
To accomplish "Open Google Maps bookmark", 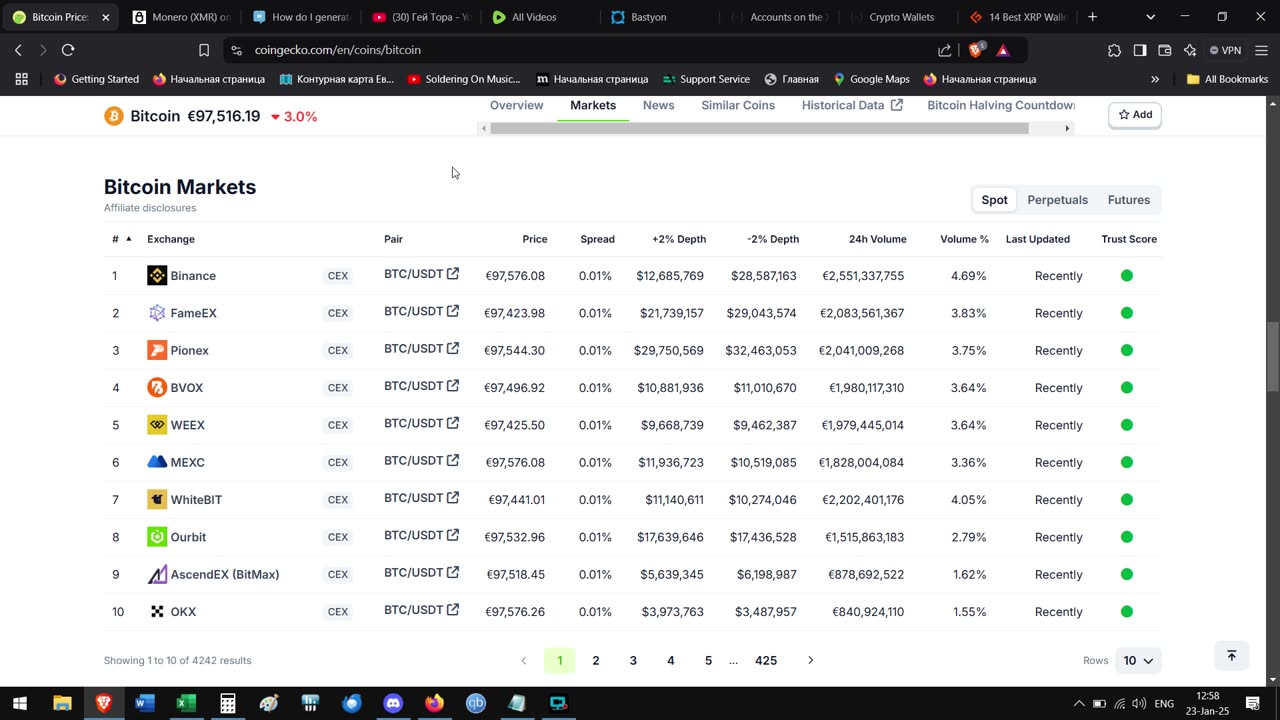I will pyautogui.click(x=871, y=79).
